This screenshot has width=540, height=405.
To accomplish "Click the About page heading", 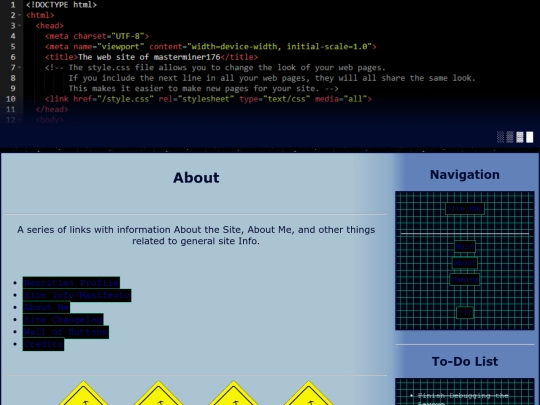I will point(196,178).
